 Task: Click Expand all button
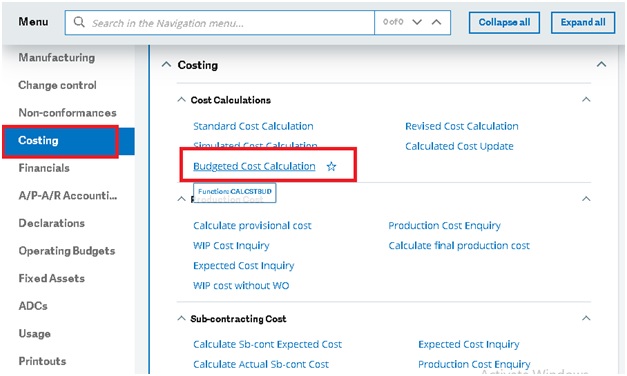583,22
